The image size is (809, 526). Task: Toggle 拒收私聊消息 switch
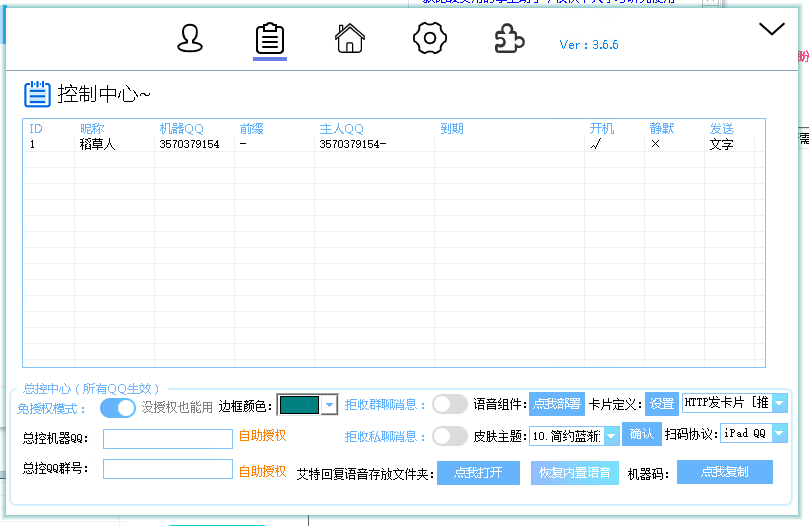450,436
